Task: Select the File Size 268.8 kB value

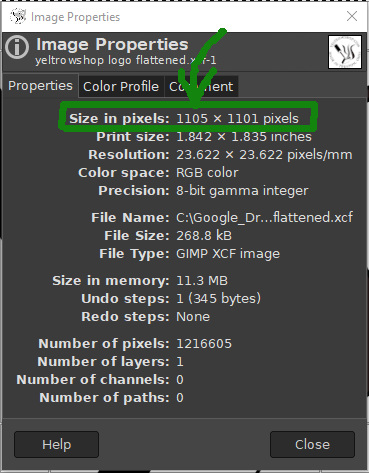Action: click(204, 236)
